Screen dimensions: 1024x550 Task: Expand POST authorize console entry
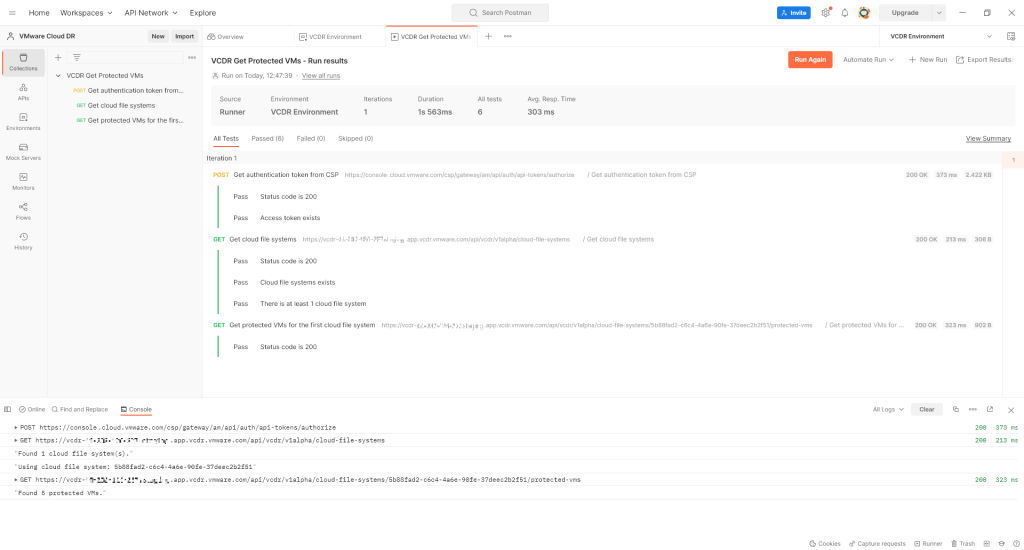(x=16, y=428)
